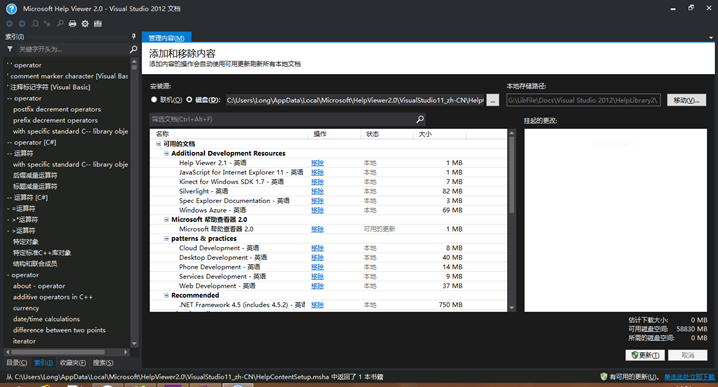This screenshot has height=387, width=718.
Task: Click the 移动(V)... move button
Action: tap(686, 100)
